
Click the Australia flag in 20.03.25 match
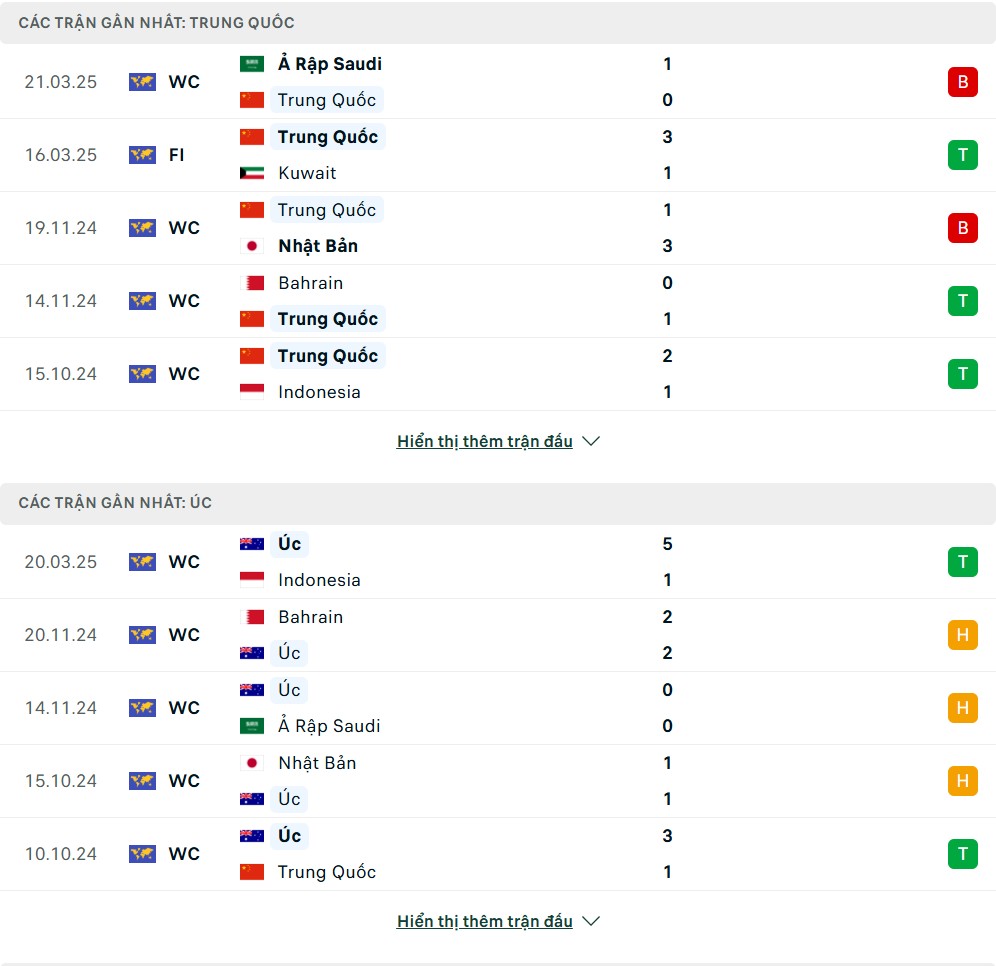tap(252, 544)
